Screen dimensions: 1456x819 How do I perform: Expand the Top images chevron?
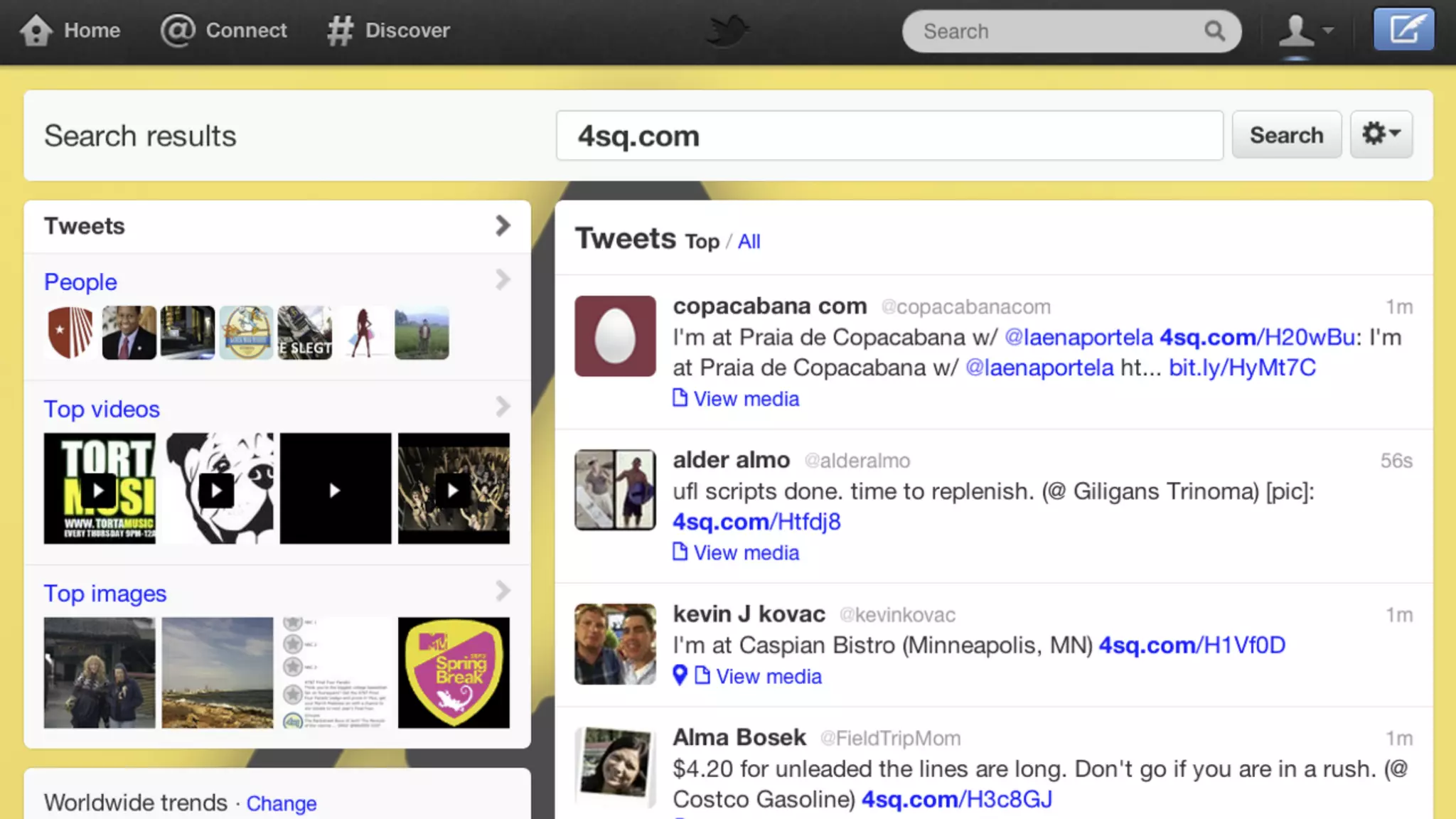(x=503, y=591)
